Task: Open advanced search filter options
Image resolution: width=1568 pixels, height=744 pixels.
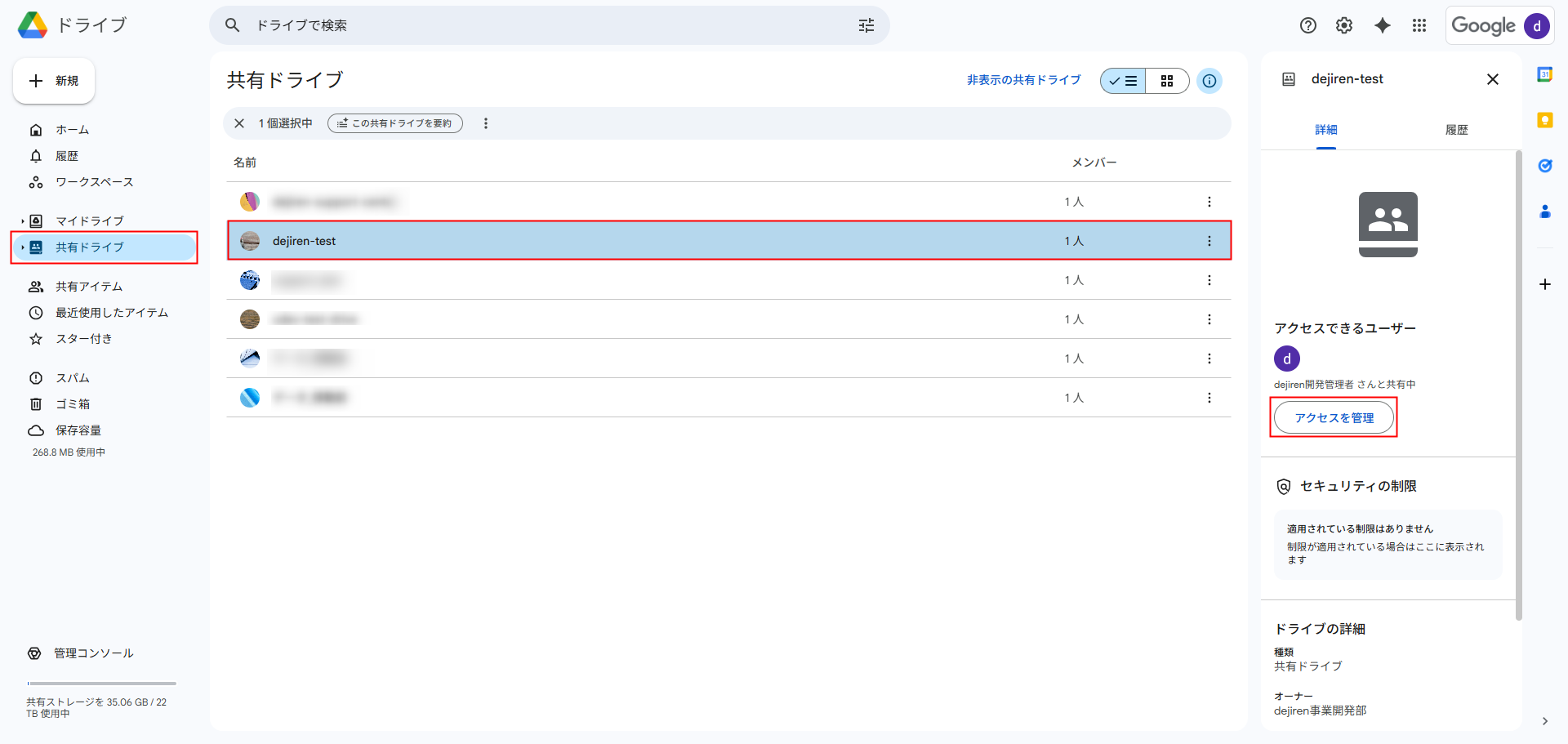Action: pyautogui.click(x=866, y=25)
